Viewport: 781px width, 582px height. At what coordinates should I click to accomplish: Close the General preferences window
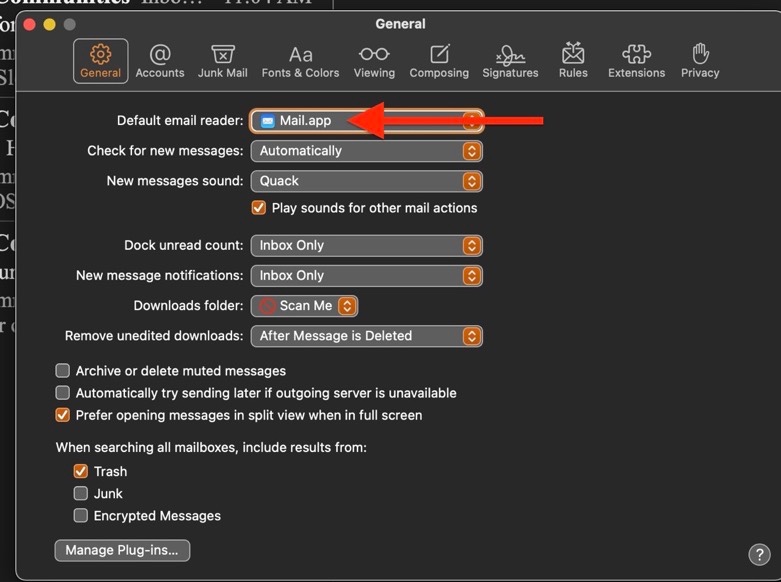[x=29, y=24]
